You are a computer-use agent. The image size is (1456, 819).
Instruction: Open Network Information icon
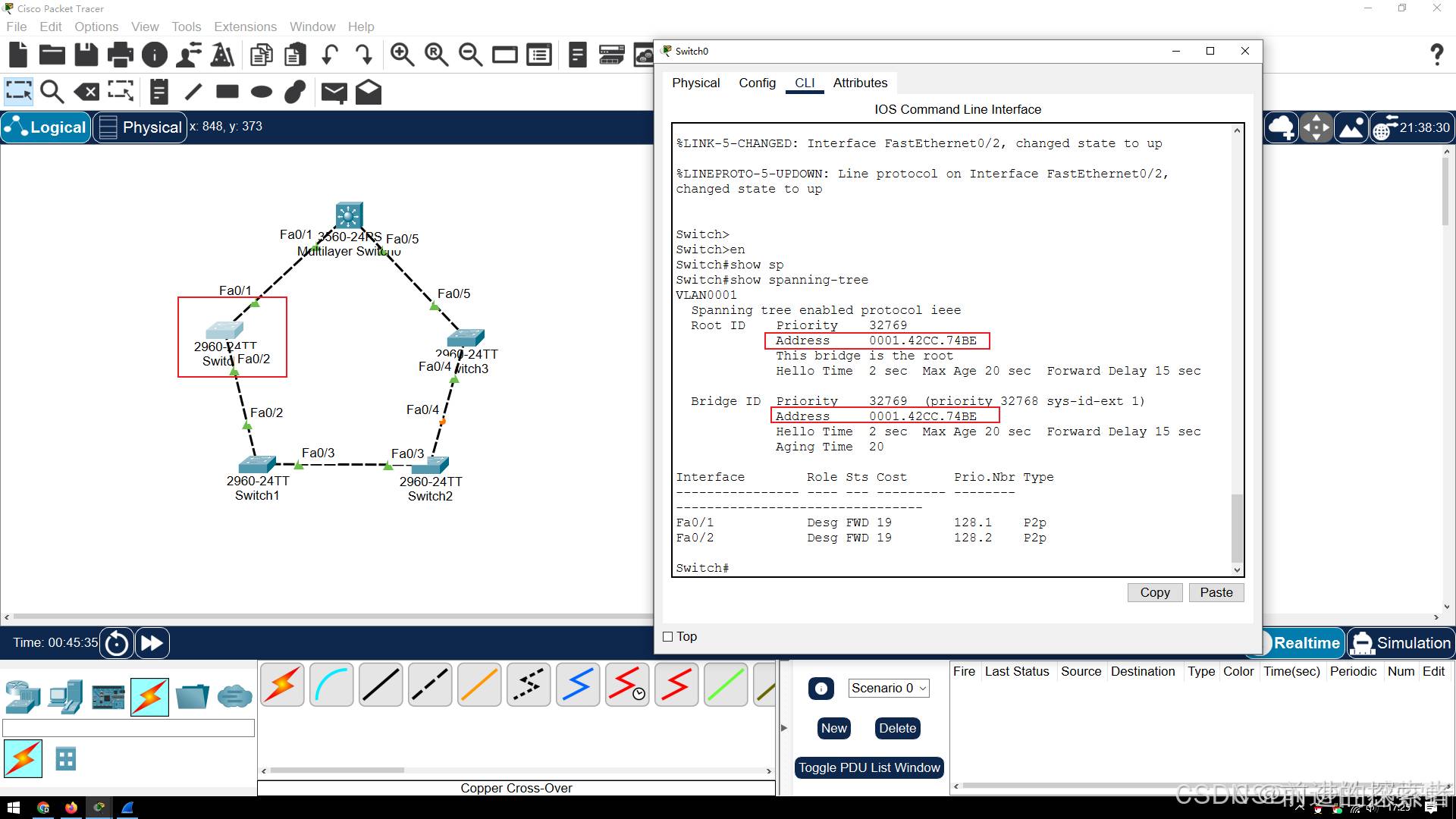pyautogui.click(x=155, y=55)
